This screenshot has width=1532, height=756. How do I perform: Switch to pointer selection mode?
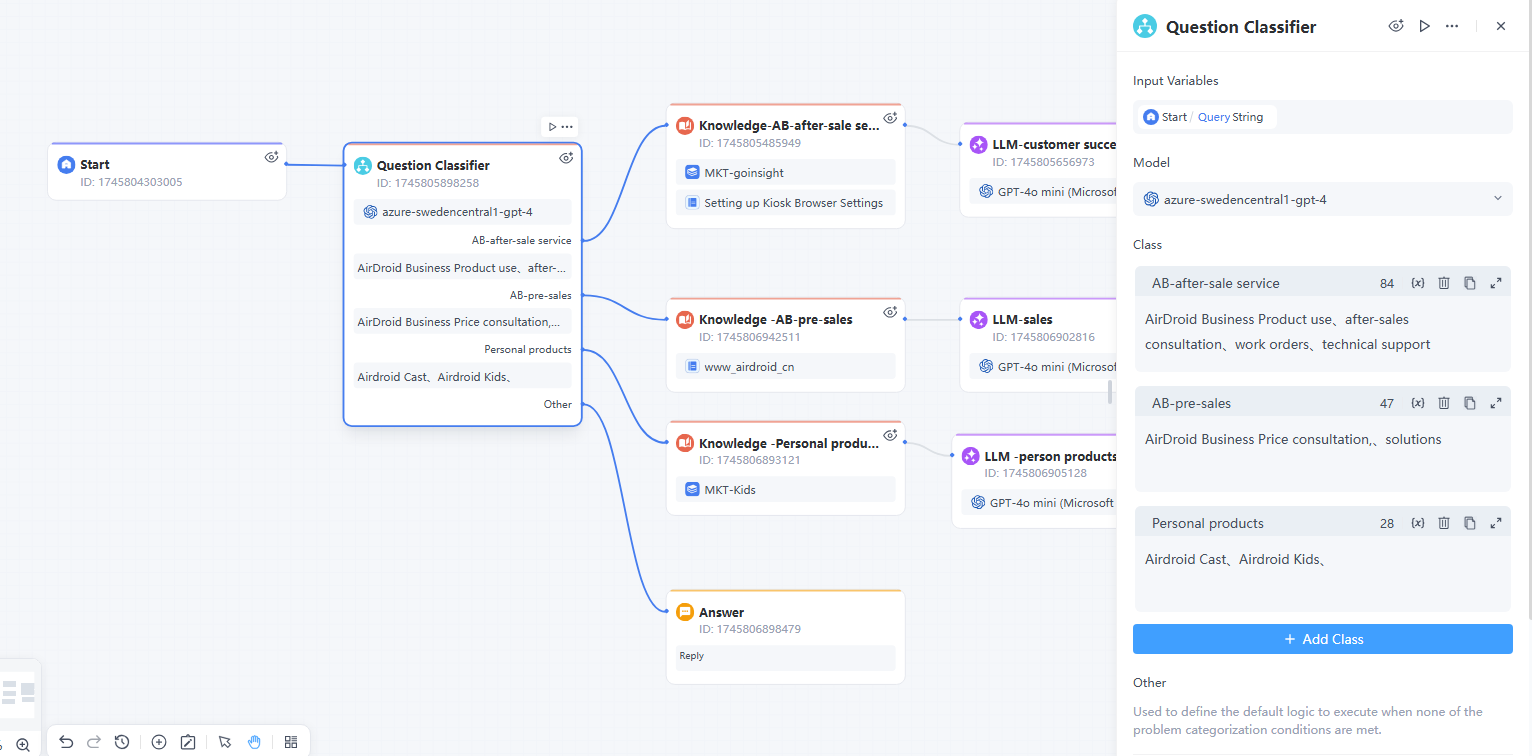225,742
